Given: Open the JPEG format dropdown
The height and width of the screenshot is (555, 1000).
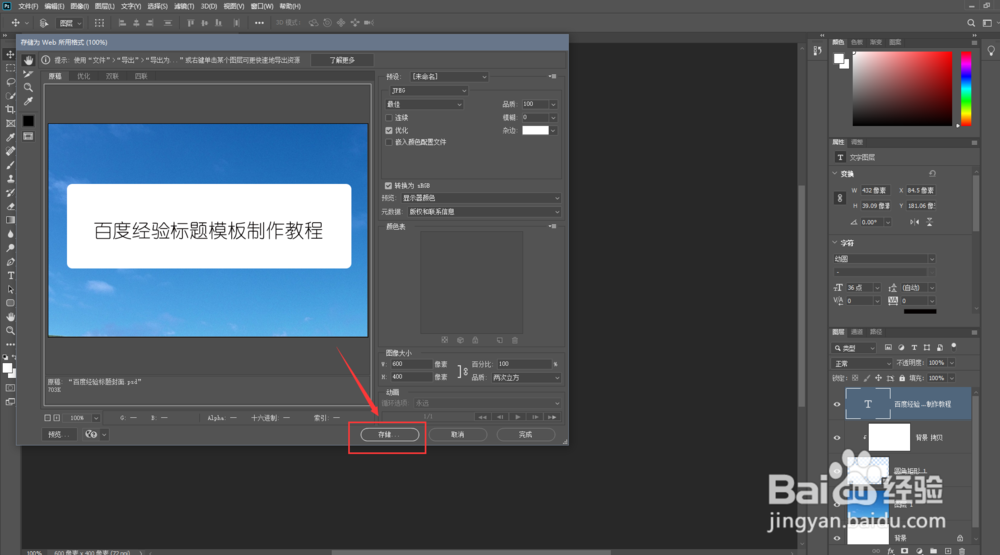Looking at the screenshot, I should 429,91.
